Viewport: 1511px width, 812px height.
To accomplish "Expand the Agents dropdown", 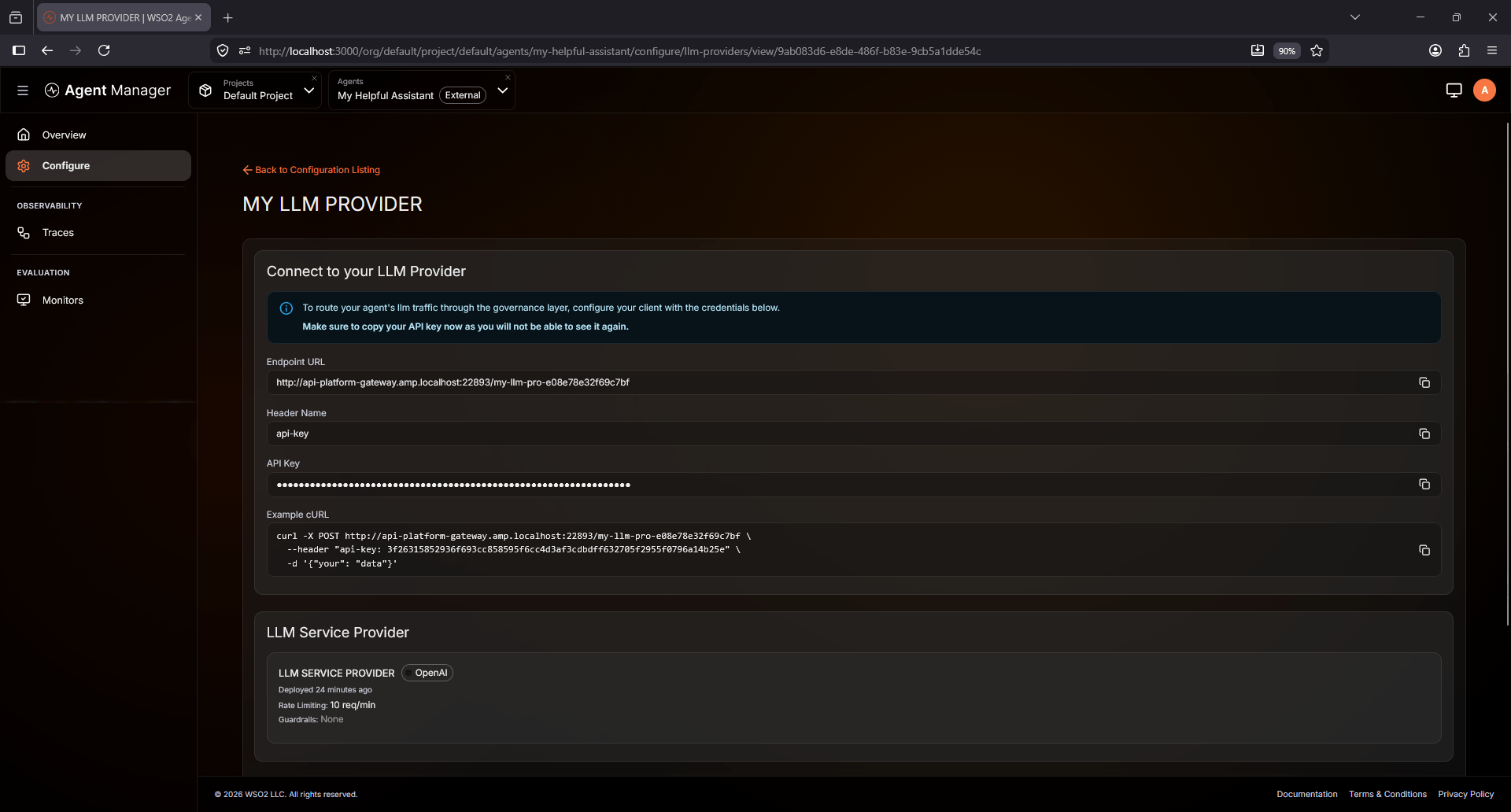I will (503, 90).
